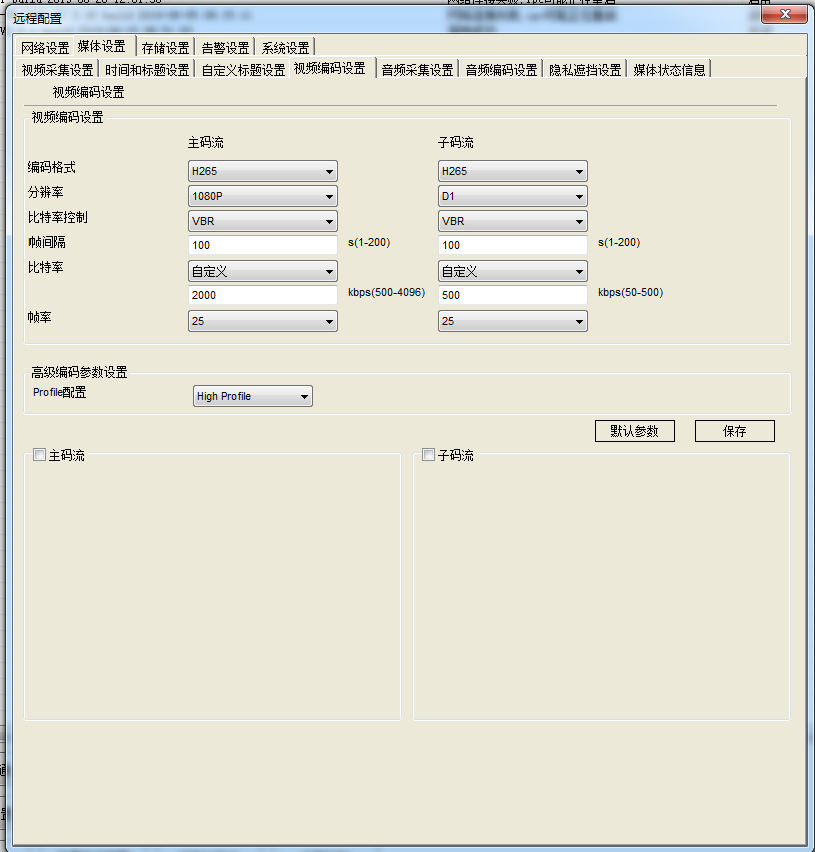Click main stream bitrate field showing 2000

262,296
